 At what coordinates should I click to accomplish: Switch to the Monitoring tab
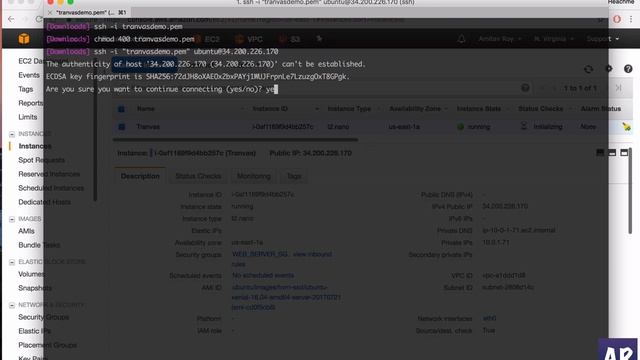click(253, 176)
